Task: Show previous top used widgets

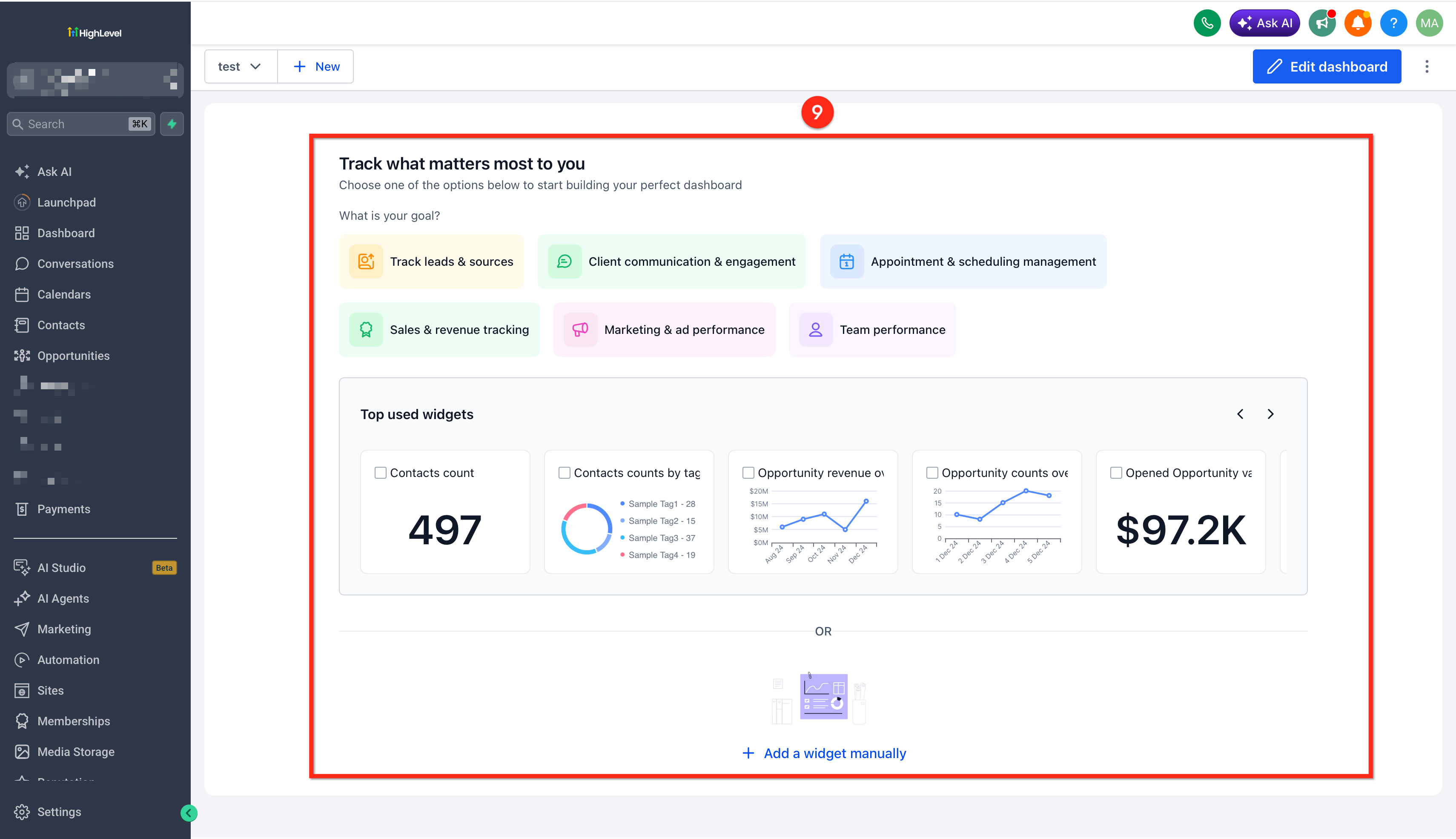Action: 1240,414
